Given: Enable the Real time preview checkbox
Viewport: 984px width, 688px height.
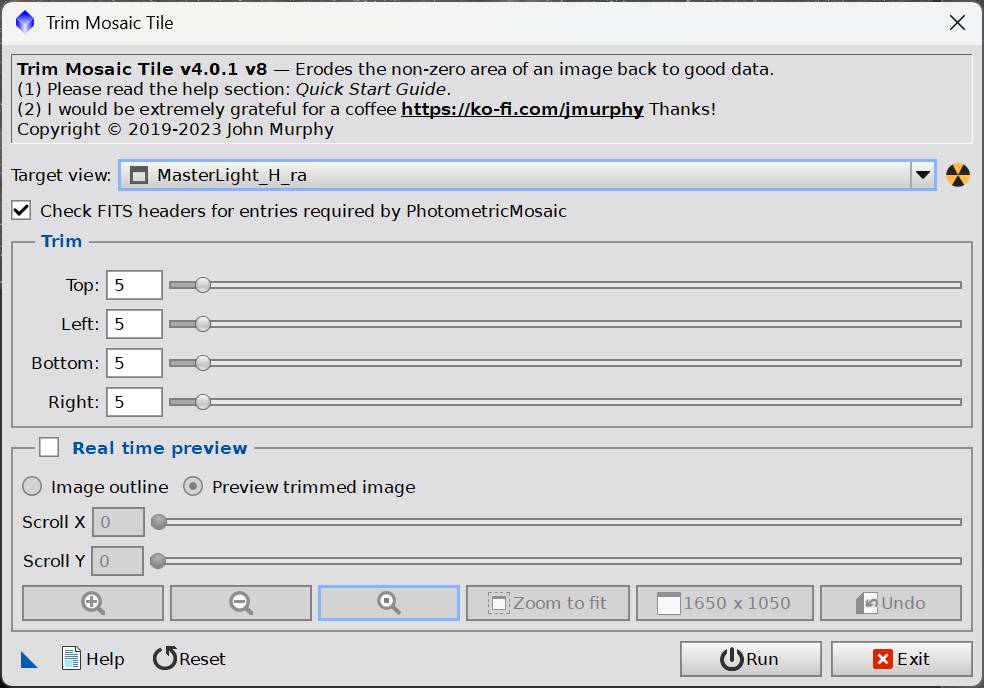Looking at the screenshot, I should 49,448.
